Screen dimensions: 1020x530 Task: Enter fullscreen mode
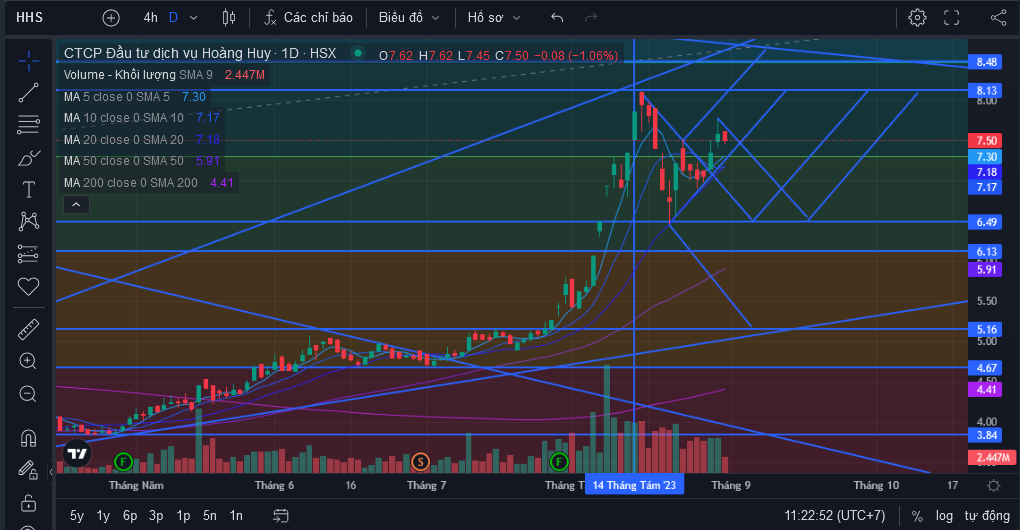[x=952, y=18]
